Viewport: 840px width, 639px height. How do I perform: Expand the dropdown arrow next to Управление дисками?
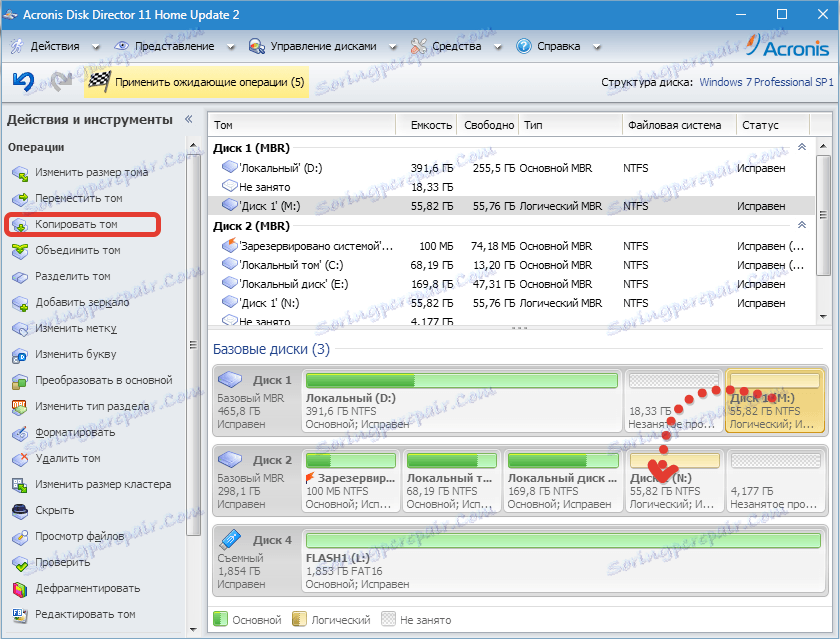click(x=393, y=47)
